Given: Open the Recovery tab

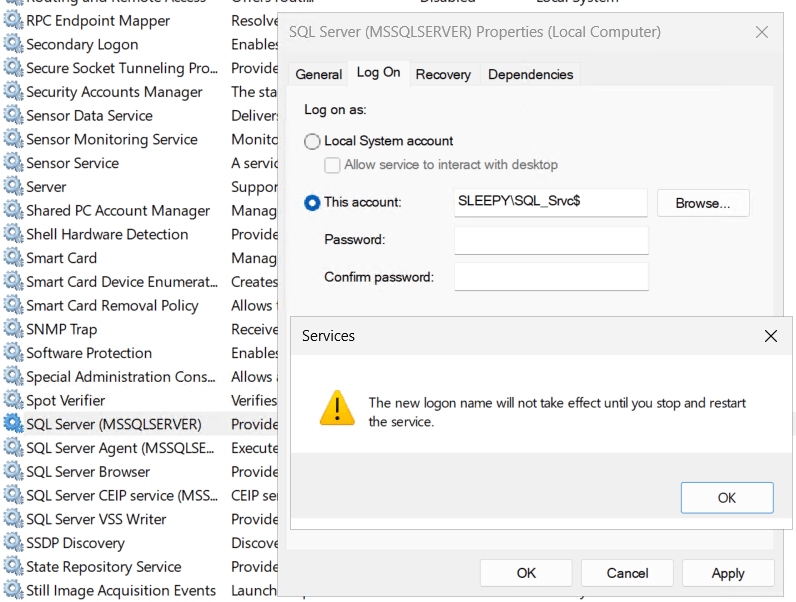Looking at the screenshot, I should tap(443, 74).
